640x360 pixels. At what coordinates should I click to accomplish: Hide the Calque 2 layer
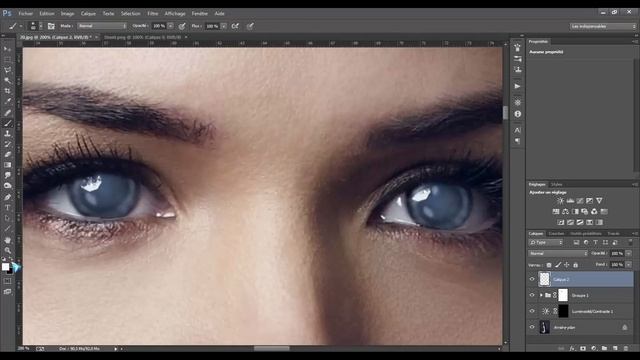coord(532,279)
